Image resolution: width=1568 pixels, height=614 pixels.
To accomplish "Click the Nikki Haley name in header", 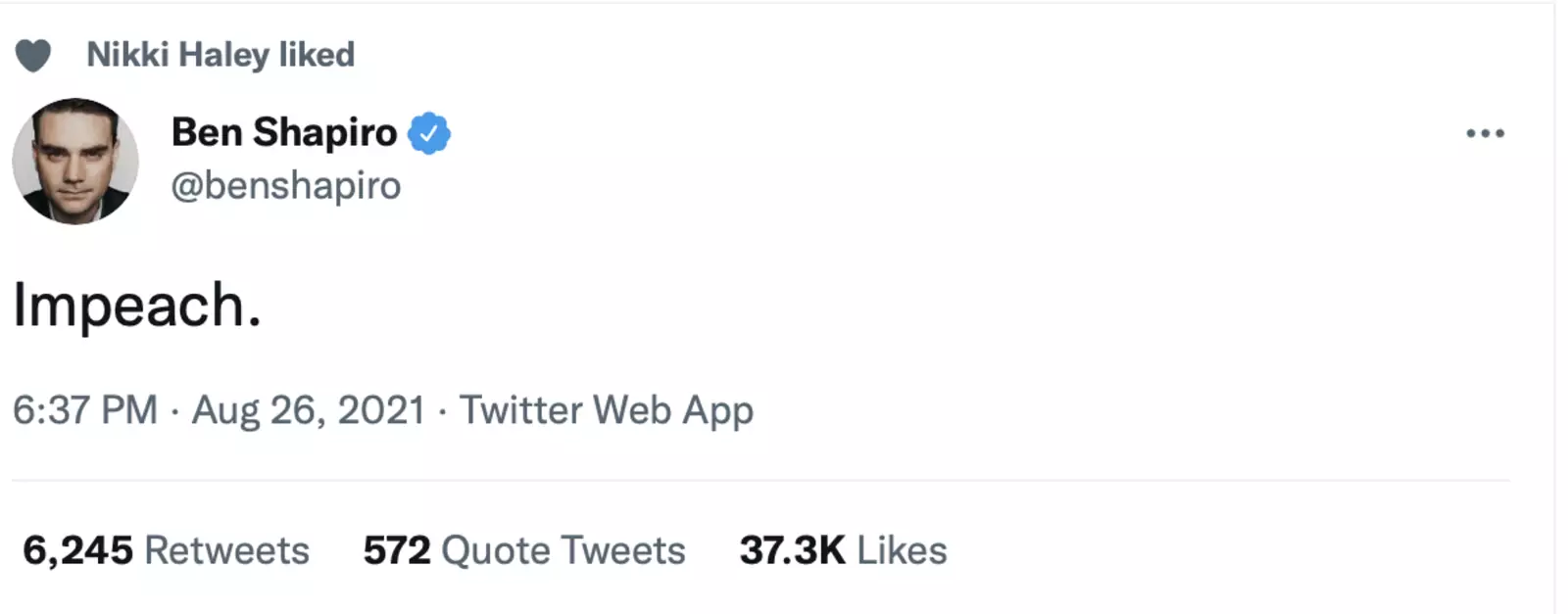I will pos(177,55).
